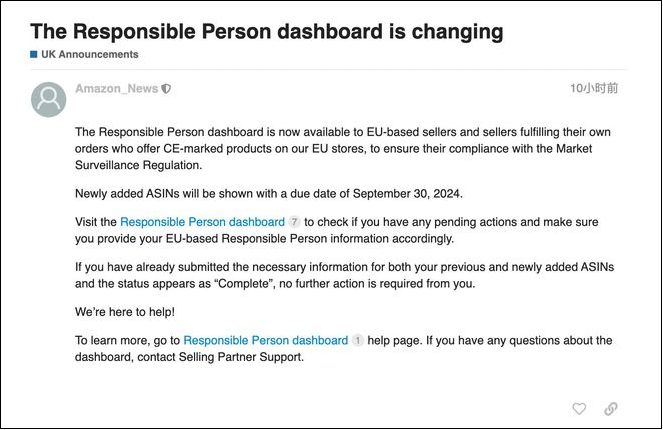Click the topic title about dashboard changing
This screenshot has width=663, height=430.
tap(266, 31)
